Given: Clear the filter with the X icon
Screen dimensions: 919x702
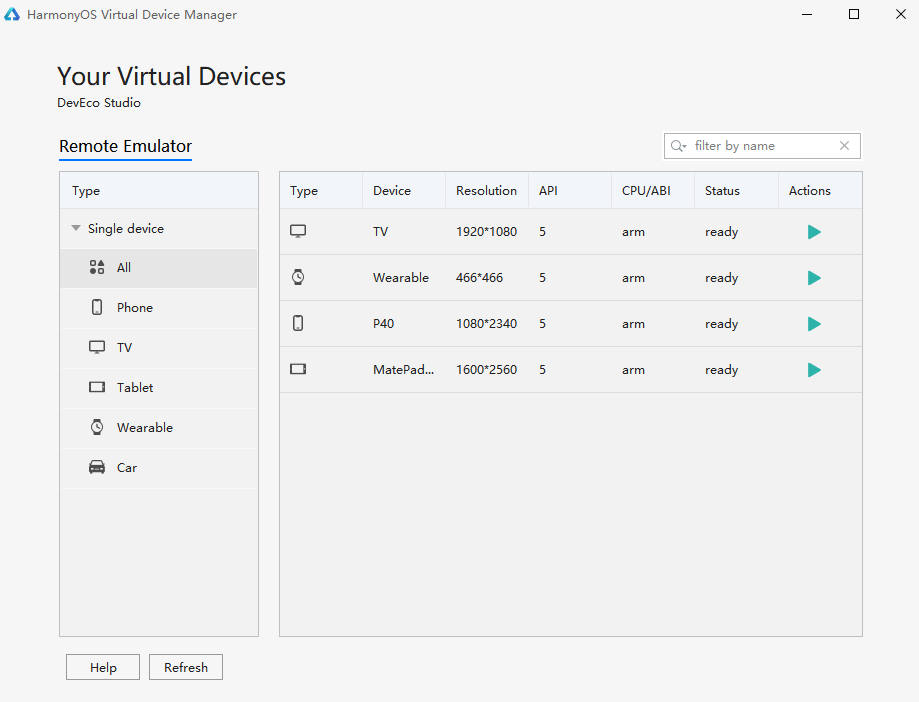Looking at the screenshot, I should click(x=844, y=146).
